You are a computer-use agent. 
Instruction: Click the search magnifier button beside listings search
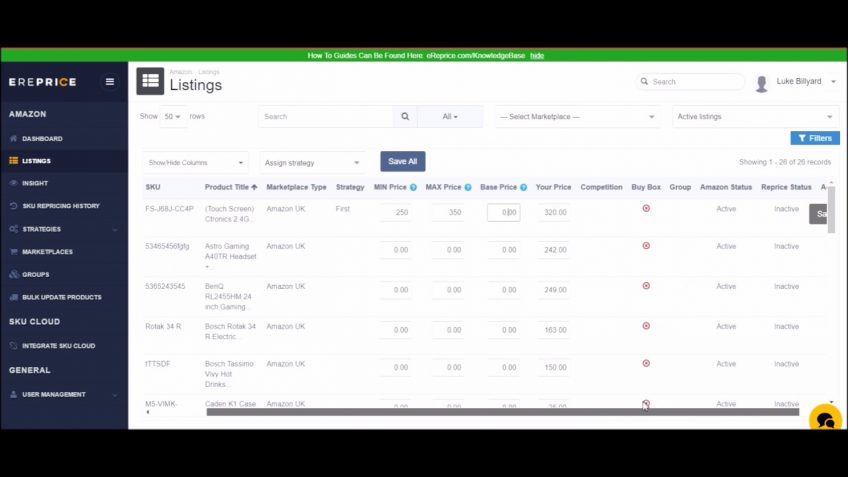(x=405, y=116)
